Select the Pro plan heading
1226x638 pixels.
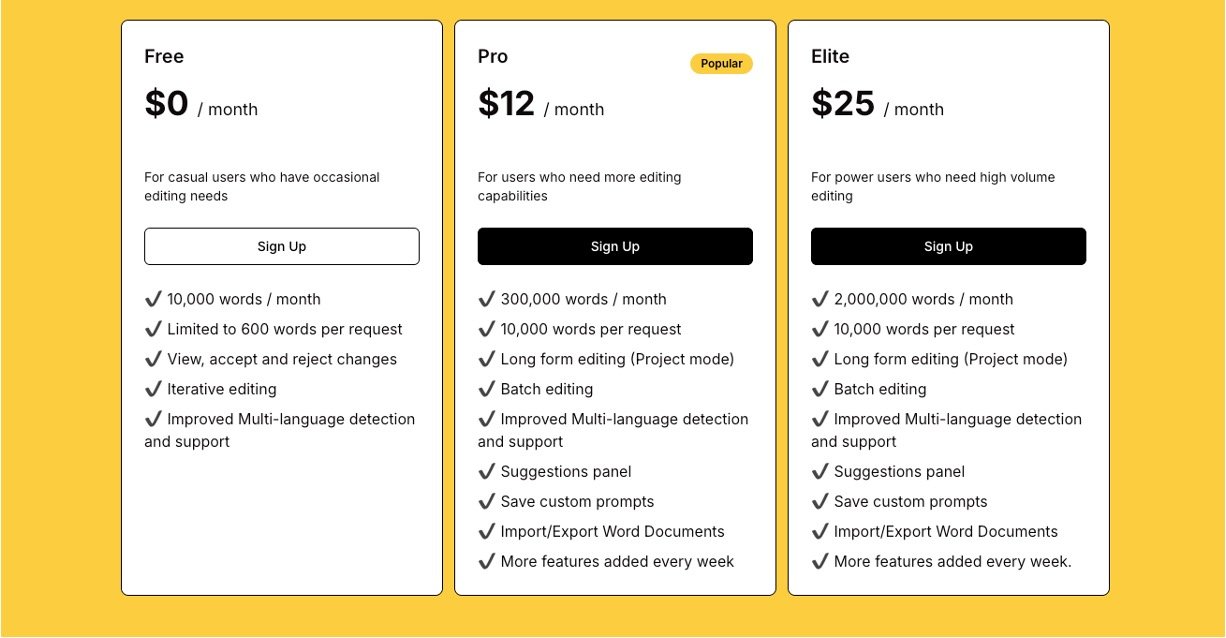click(493, 57)
